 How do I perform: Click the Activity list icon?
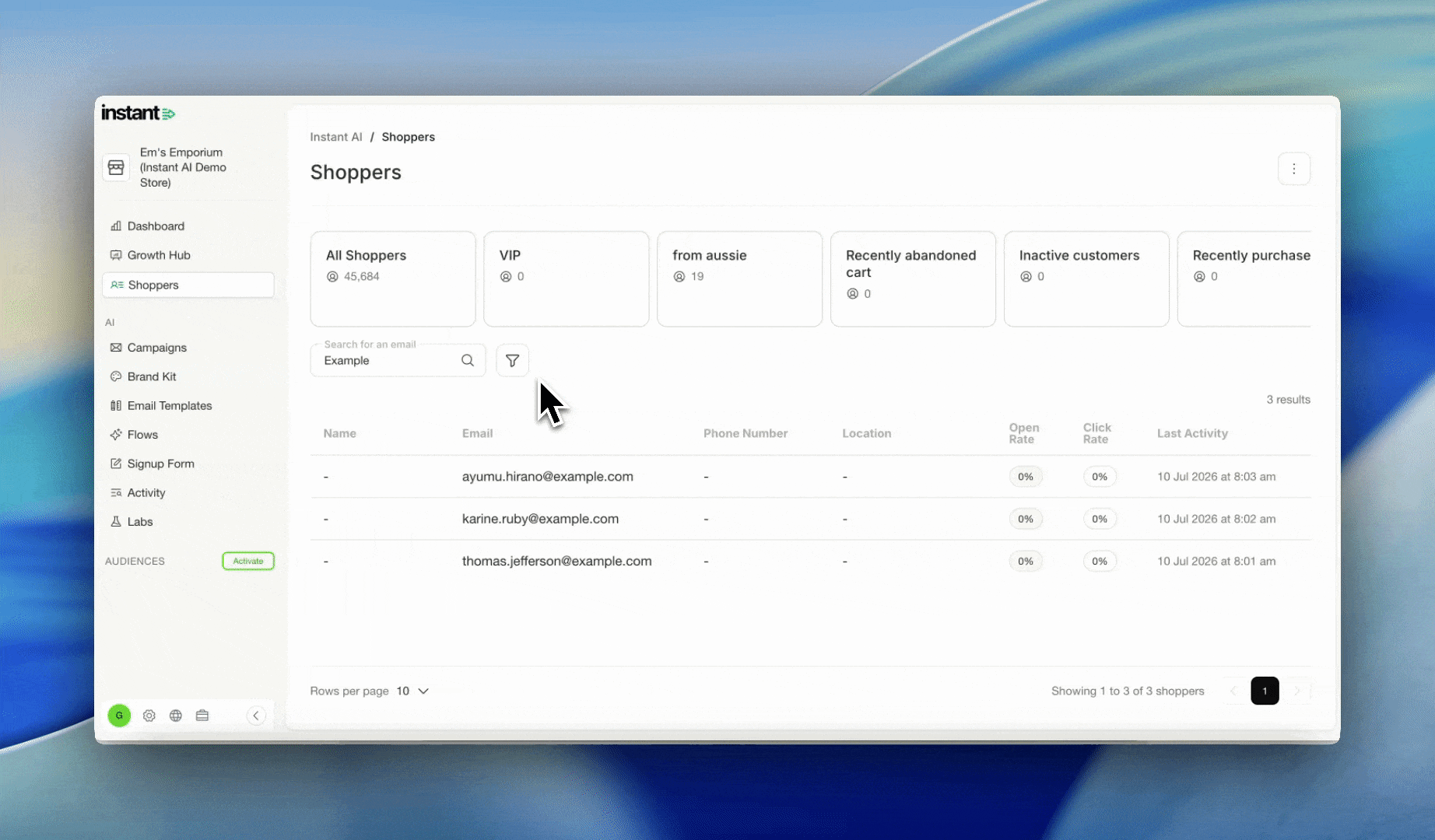[116, 493]
